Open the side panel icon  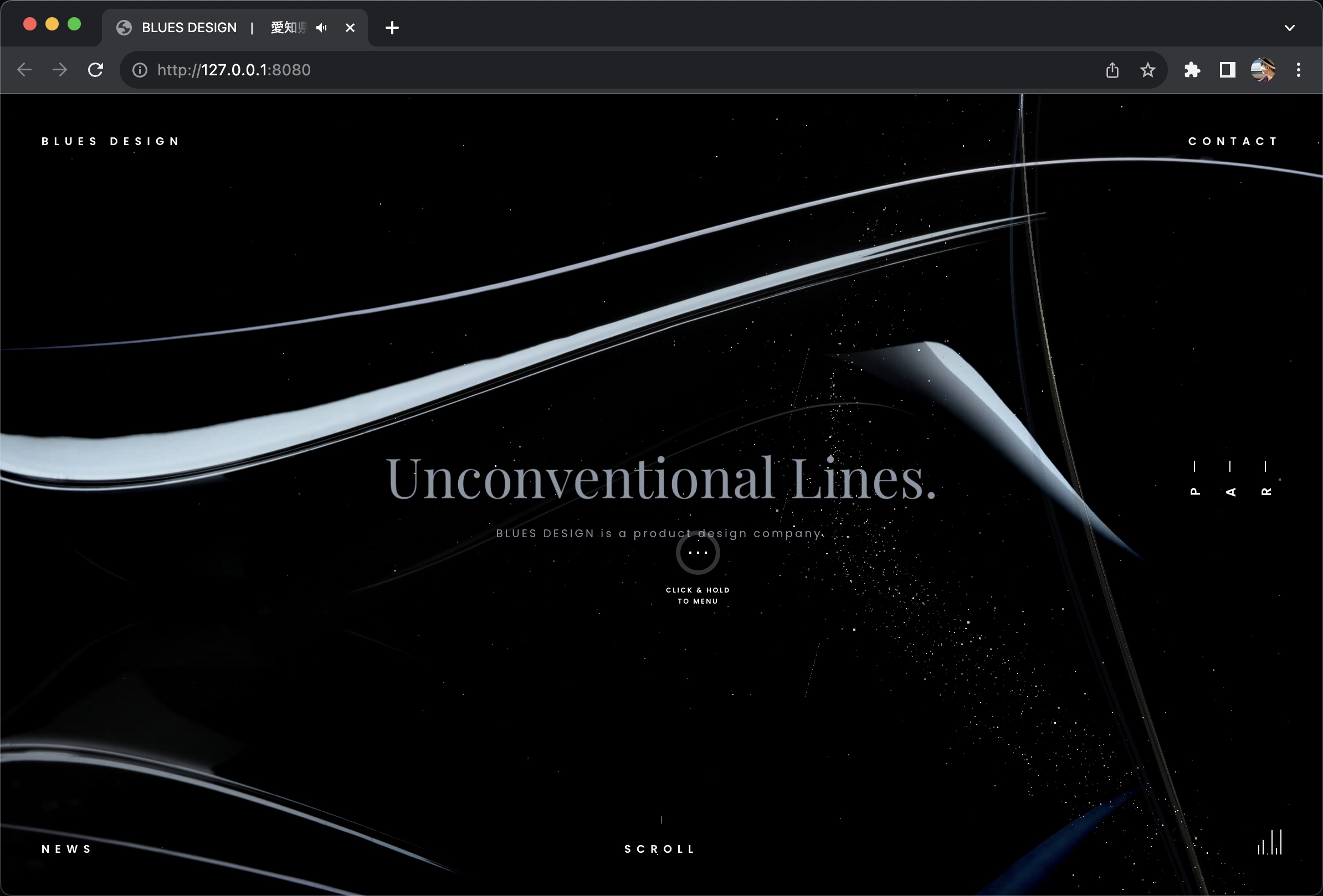click(x=1227, y=70)
